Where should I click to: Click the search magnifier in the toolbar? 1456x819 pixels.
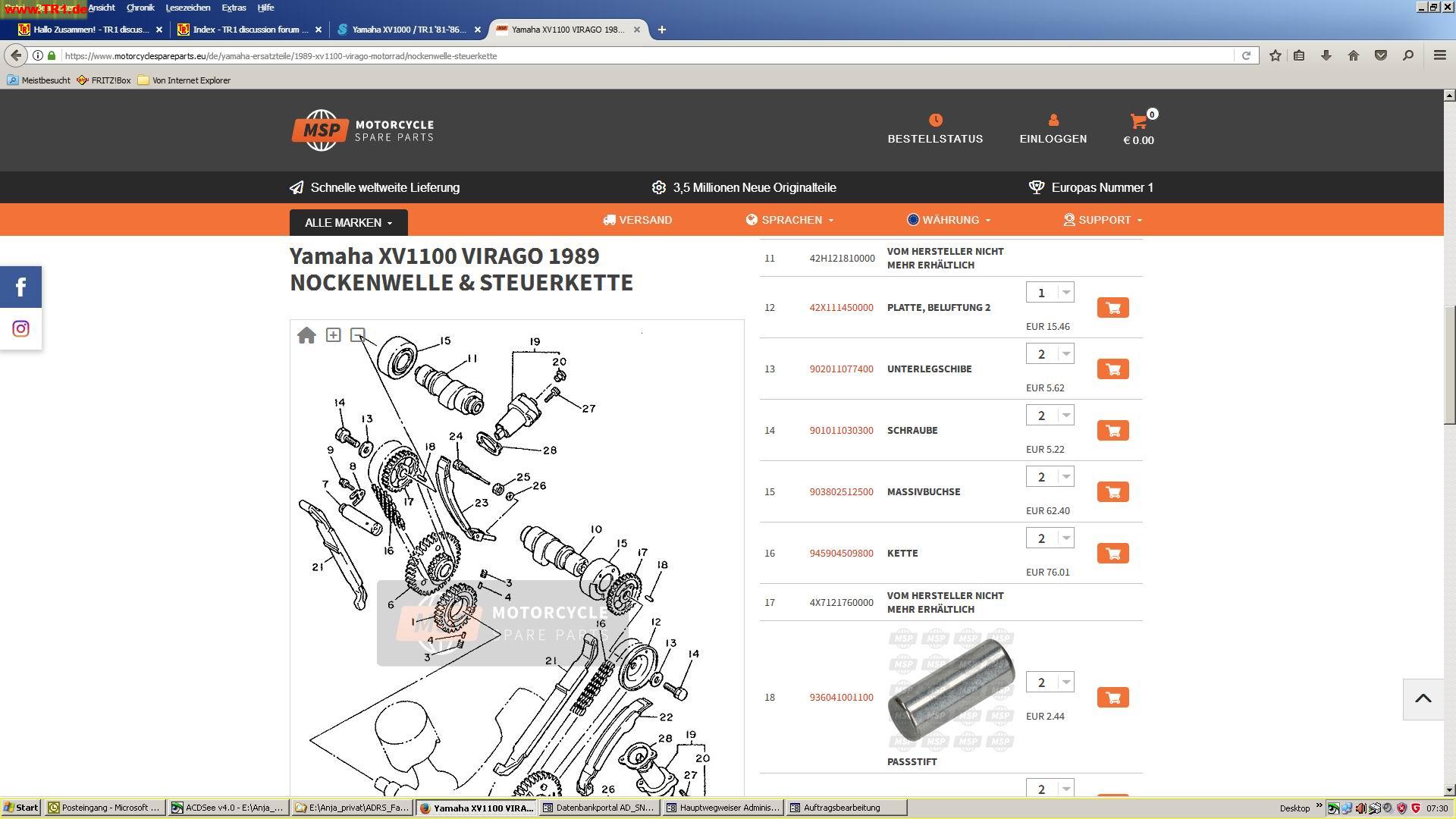[1408, 55]
